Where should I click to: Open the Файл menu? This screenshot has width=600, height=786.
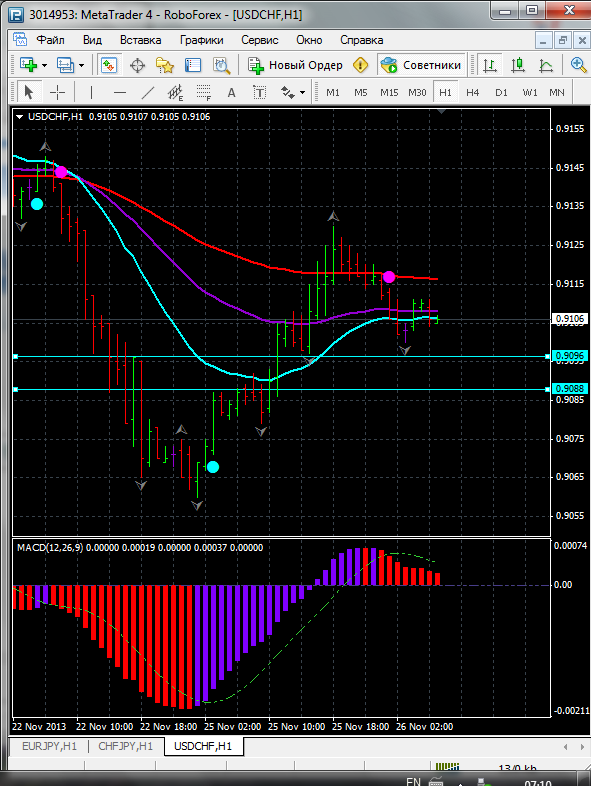(x=50, y=40)
